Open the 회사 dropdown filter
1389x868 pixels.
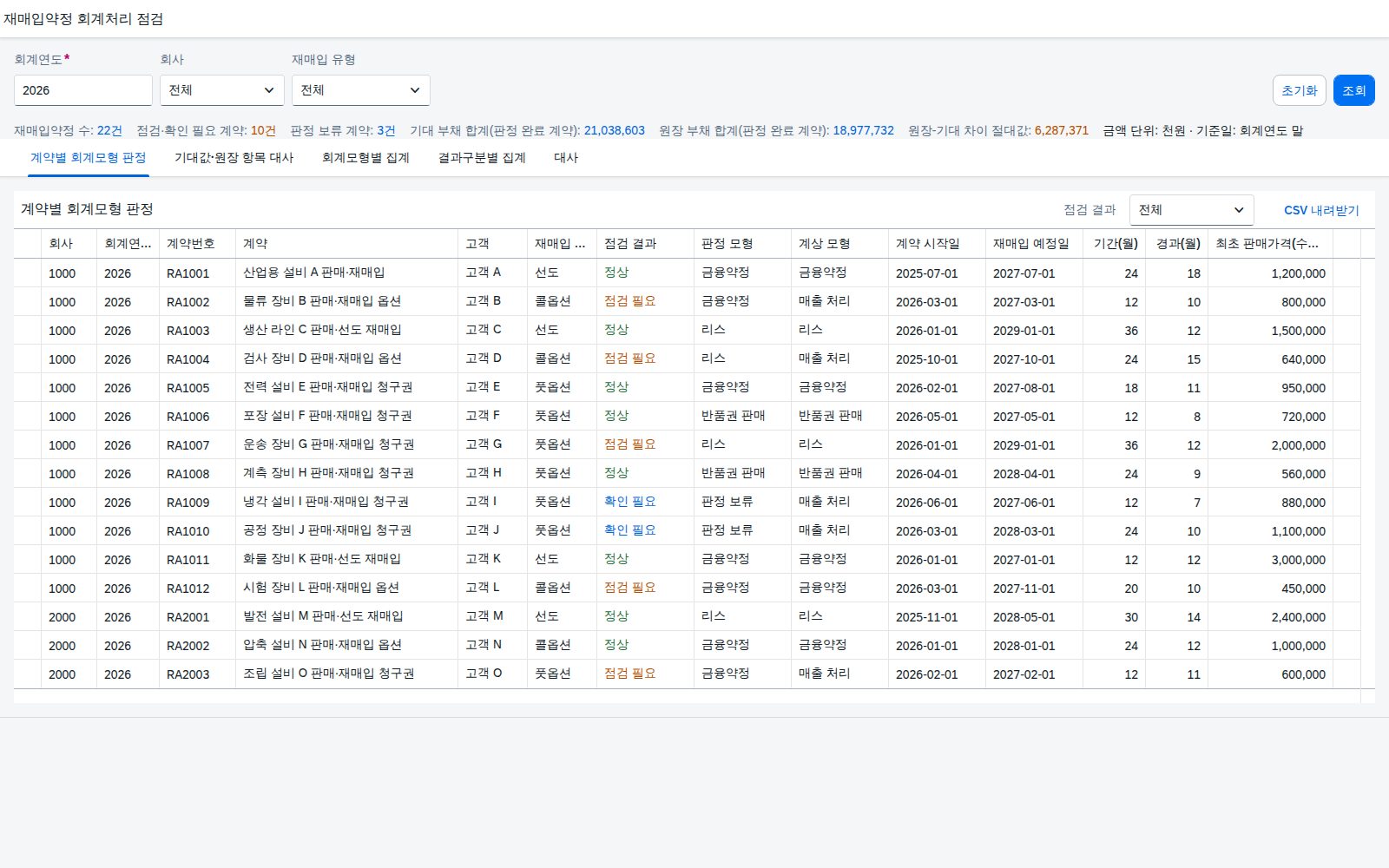point(222,90)
